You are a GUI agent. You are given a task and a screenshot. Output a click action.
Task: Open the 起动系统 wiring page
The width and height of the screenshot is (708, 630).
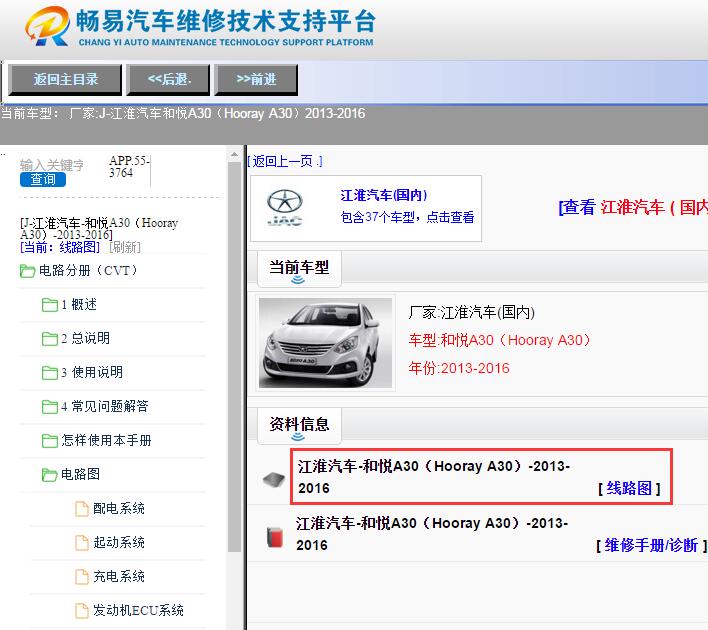pos(119,542)
